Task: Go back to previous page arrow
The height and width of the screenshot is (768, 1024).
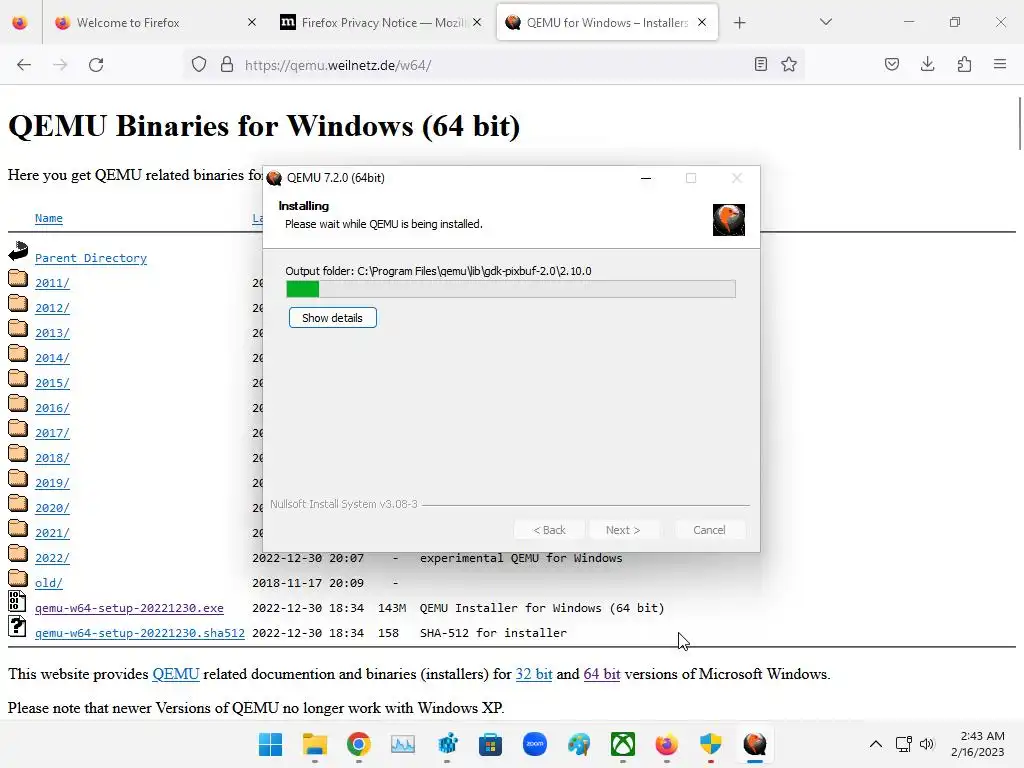Action: point(24,65)
